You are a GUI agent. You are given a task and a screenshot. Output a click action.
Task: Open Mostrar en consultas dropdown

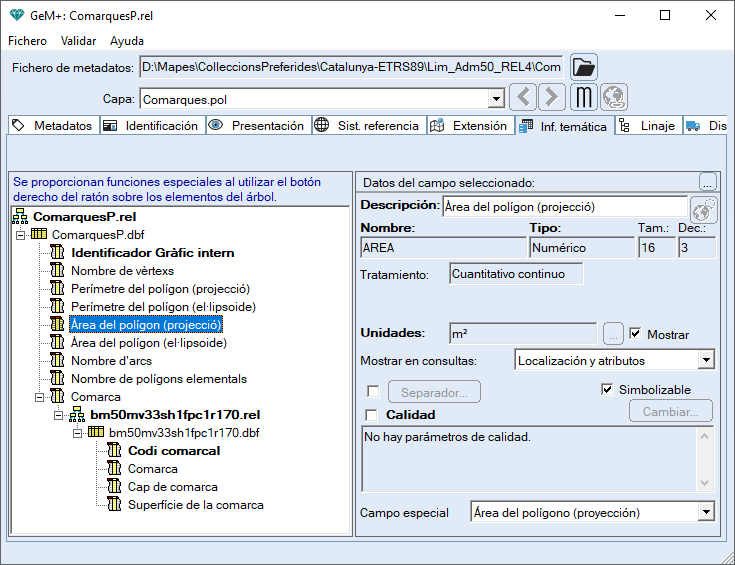(706, 360)
